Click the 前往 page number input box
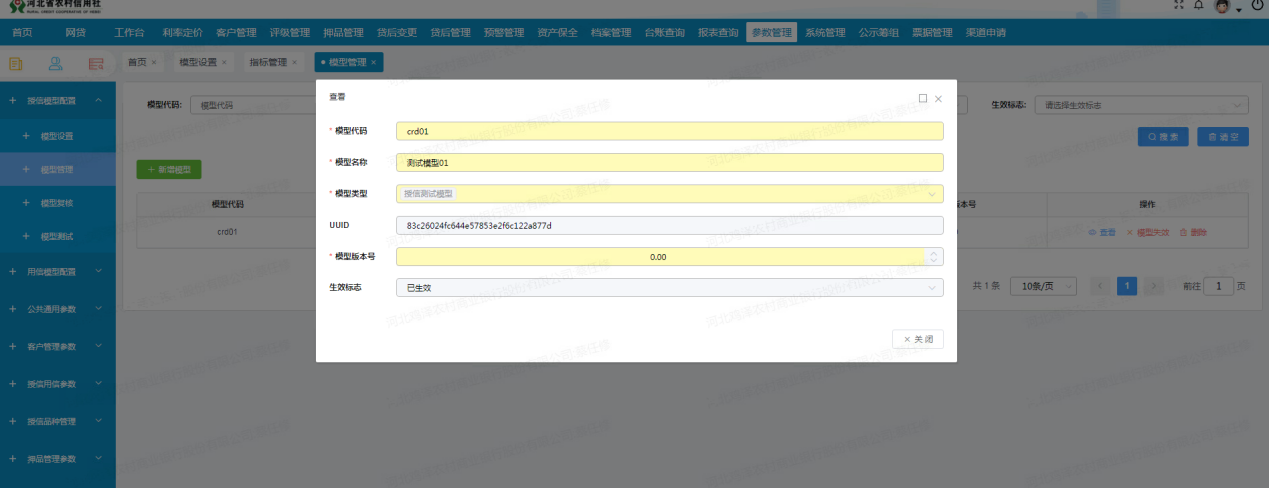 click(1219, 286)
